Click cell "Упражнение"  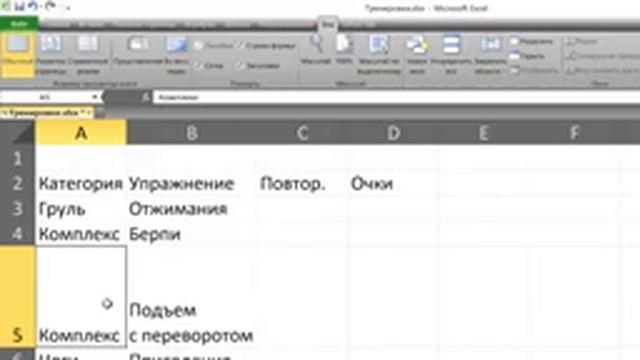click(x=191, y=184)
